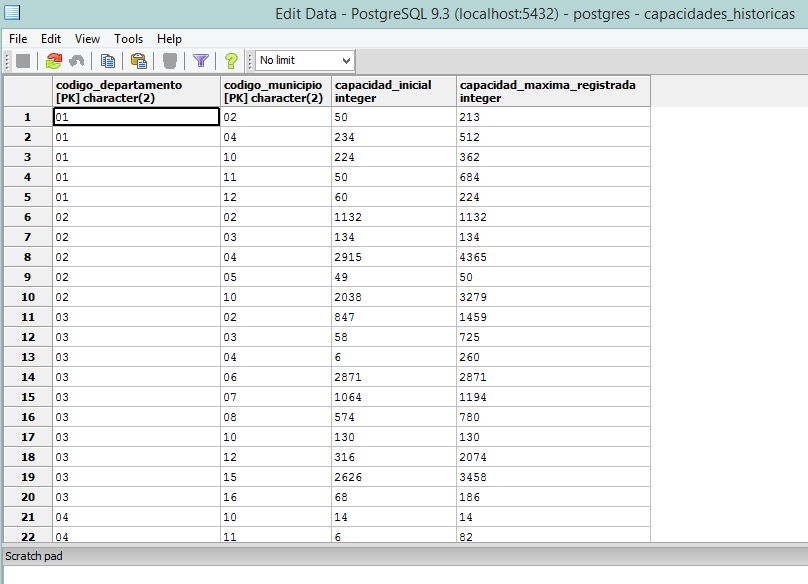The image size is (808, 584).
Task: Open the File menu
Action: click(x=18, y=39)
